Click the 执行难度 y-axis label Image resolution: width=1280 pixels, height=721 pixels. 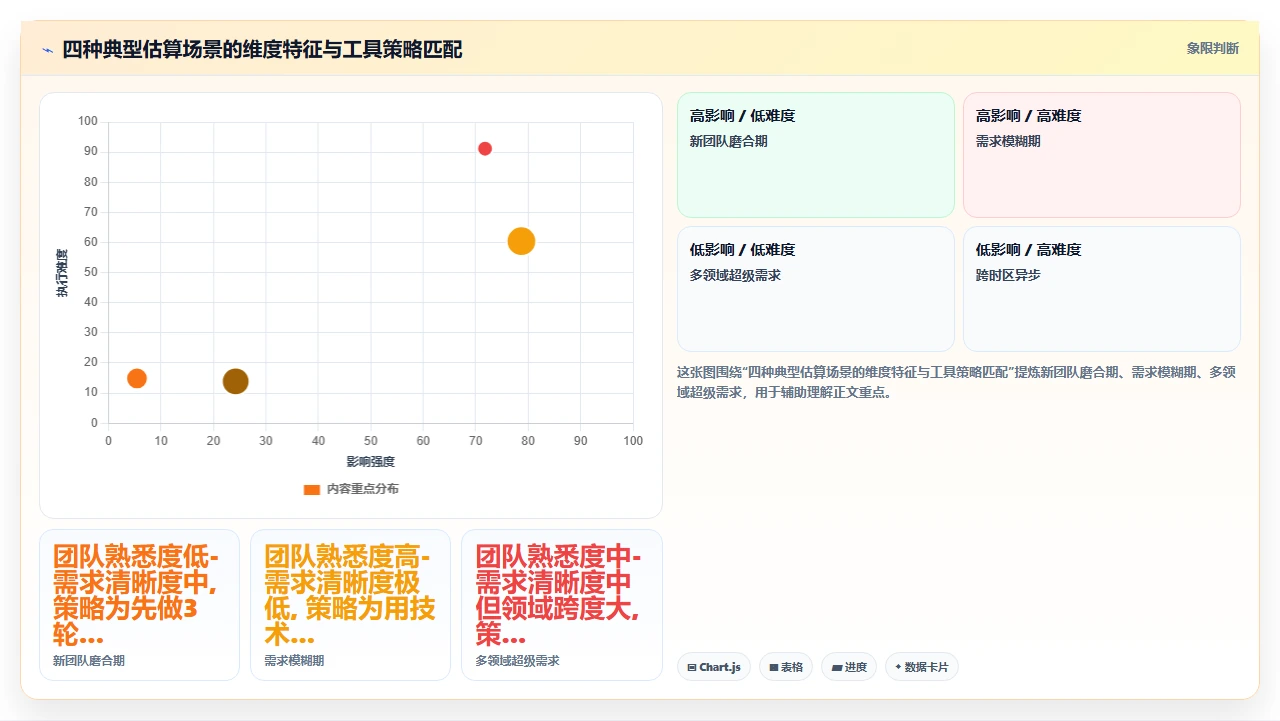(62, 273)
